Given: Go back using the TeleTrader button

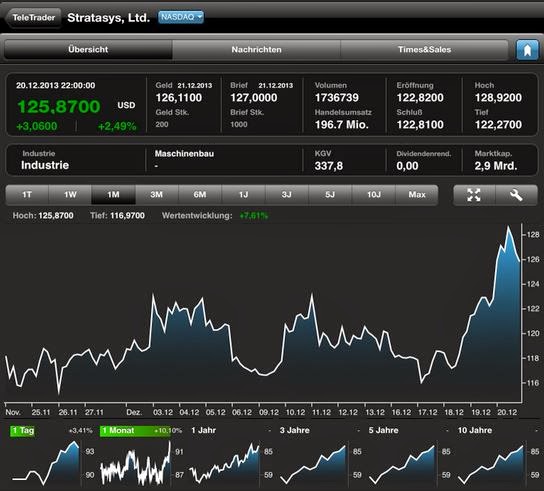Looking at the screenshot, I should [x=33, y=18].
